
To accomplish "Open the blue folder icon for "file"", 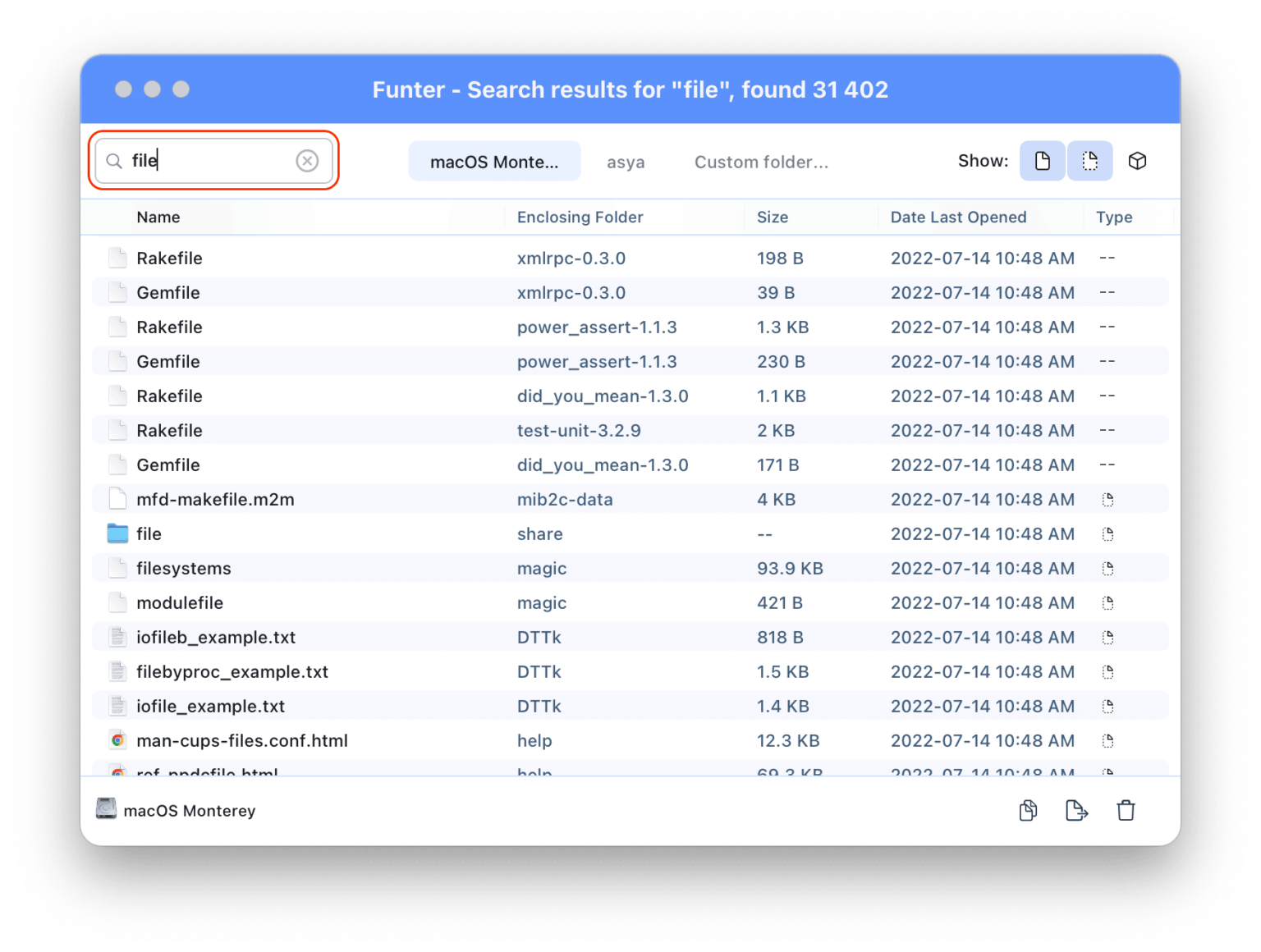I will point(116,533).
